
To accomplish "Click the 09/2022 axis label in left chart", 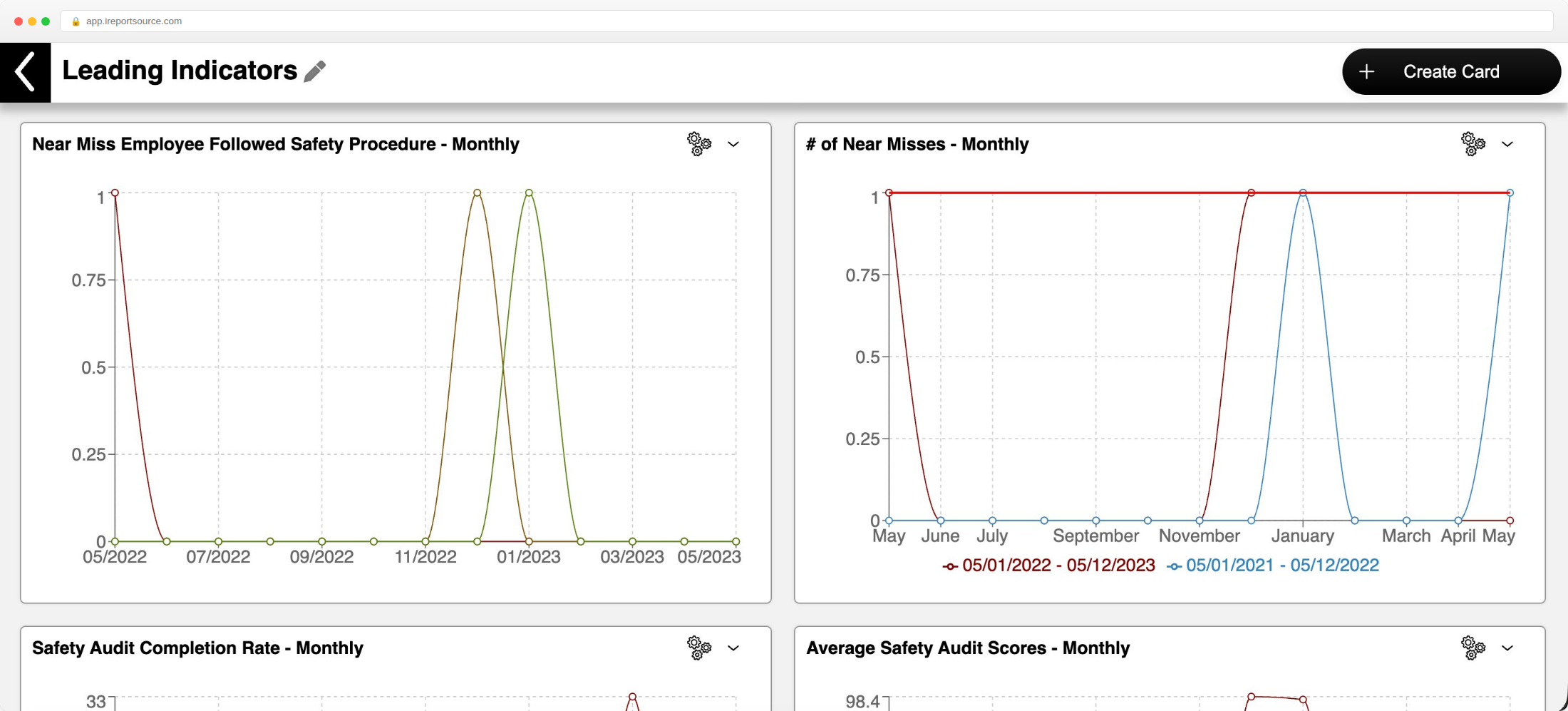I will click(x=321, y=557).
